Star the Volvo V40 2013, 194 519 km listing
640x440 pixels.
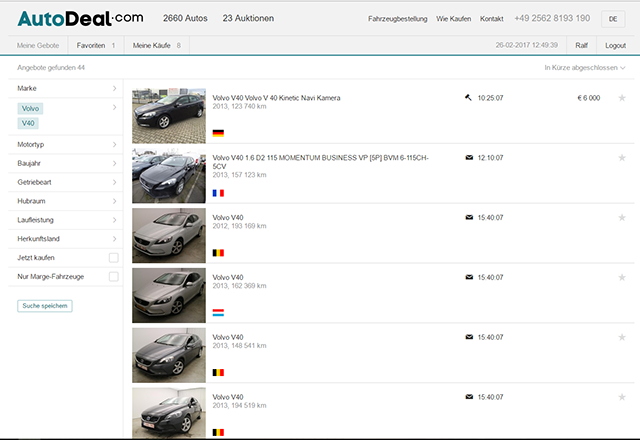622,397
